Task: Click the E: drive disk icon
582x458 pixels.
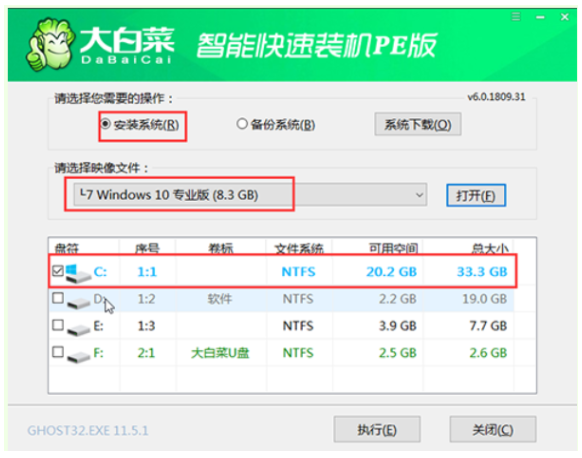Action: pyautogui.click(x=78, y=329)
